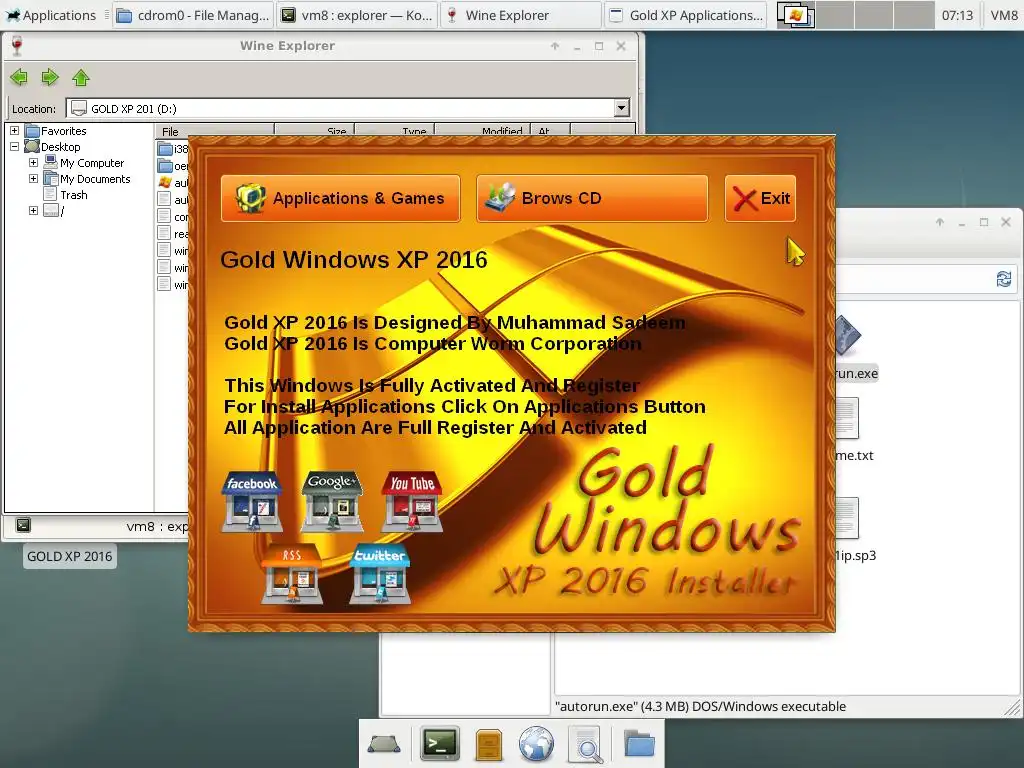Open application finder magnifier in dock
This screenshot has height=768, width=1024.
(x=586, y=744)
